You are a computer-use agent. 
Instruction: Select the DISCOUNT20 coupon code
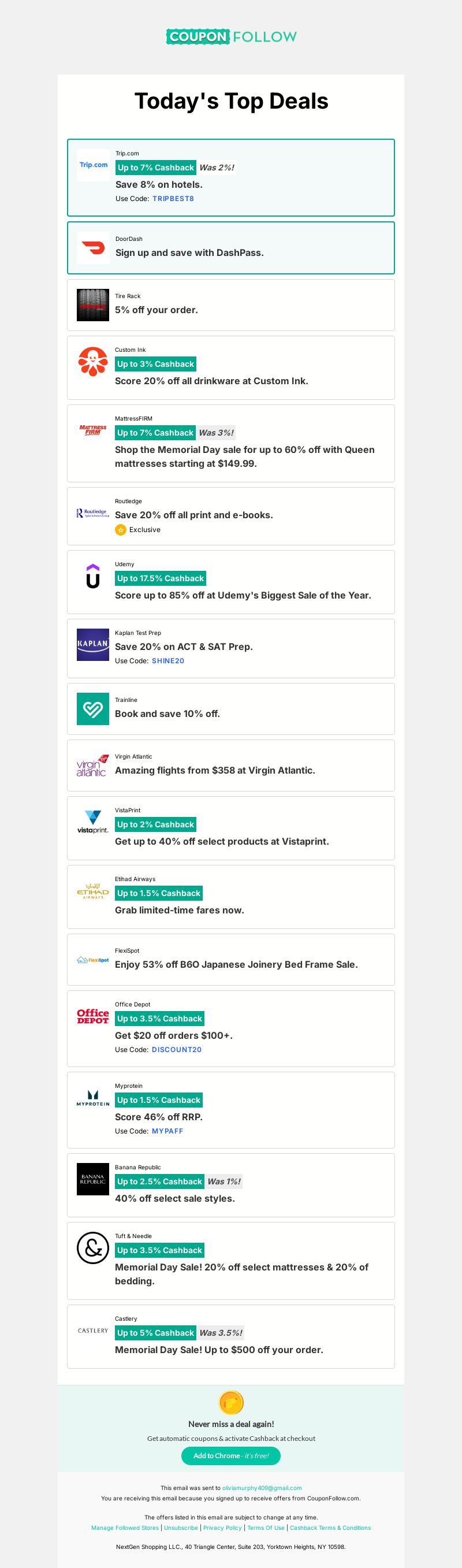click(x=177, y=1049)
